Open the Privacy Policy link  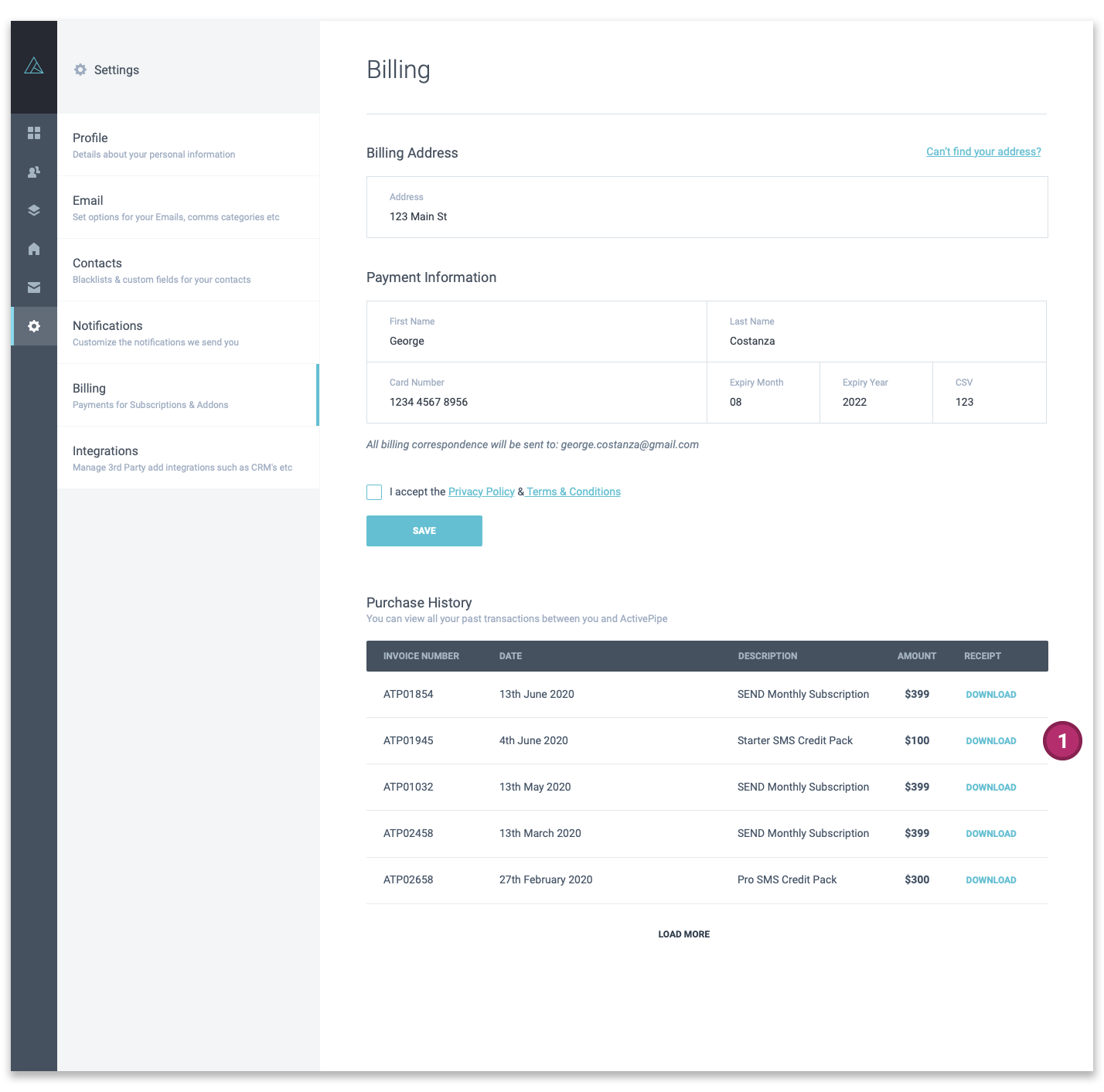482,492
